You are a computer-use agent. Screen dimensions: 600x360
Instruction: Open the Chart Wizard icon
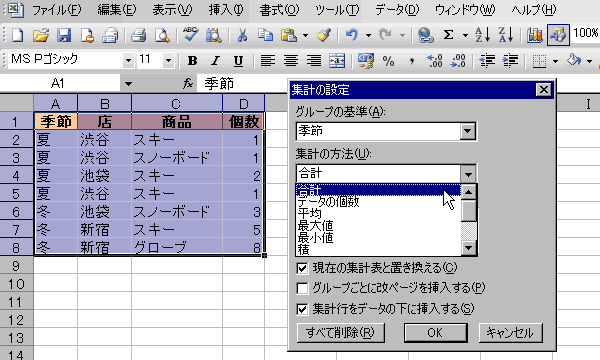(535, 35)
